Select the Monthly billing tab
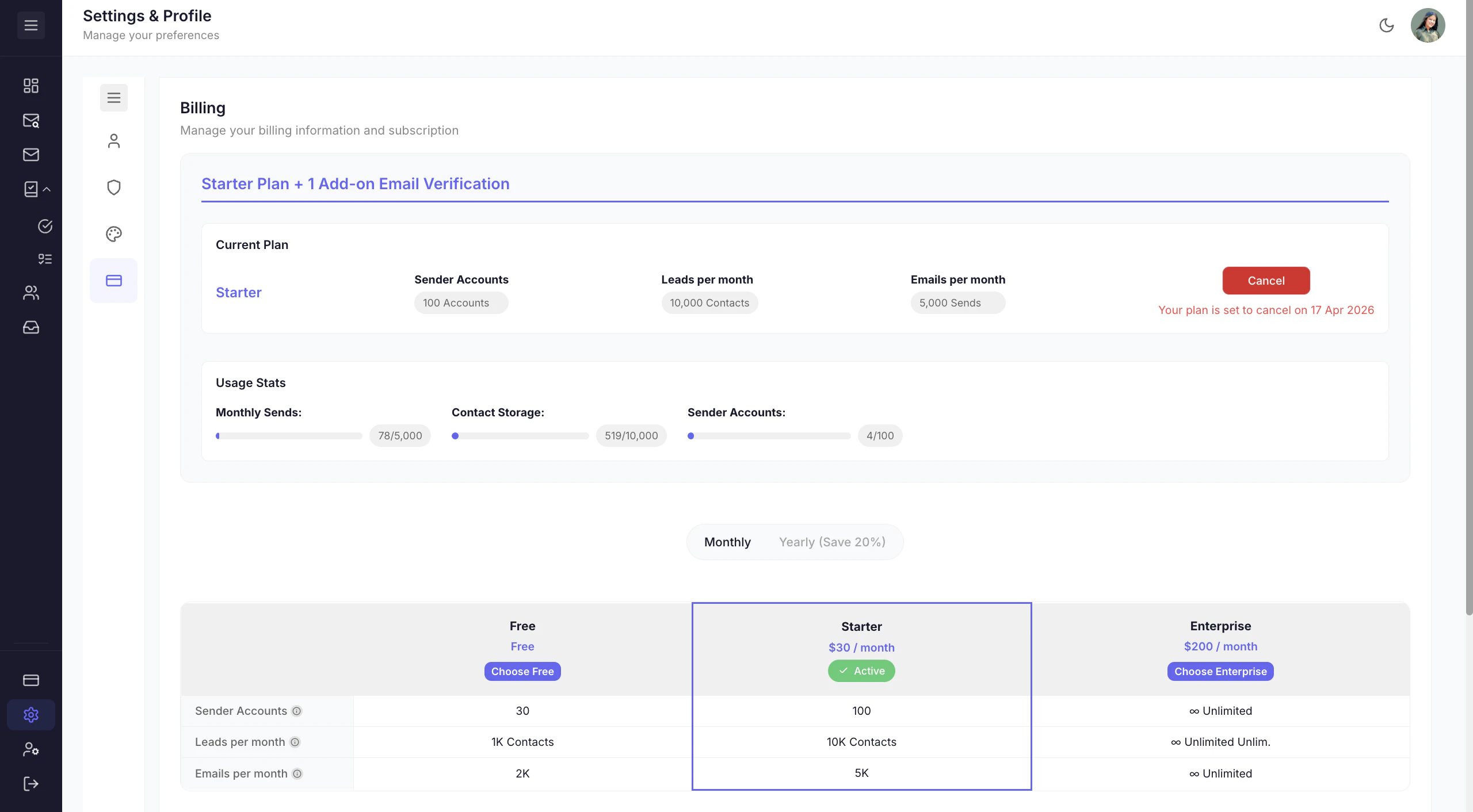Screen dimensions: 1473x812 coord(727,542)
